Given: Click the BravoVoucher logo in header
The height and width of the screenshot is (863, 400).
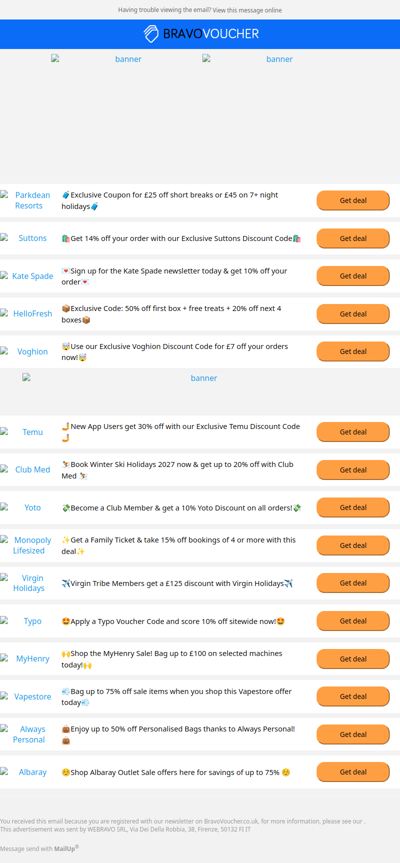Looking at the screenshot, I should (x=201, y=34).
